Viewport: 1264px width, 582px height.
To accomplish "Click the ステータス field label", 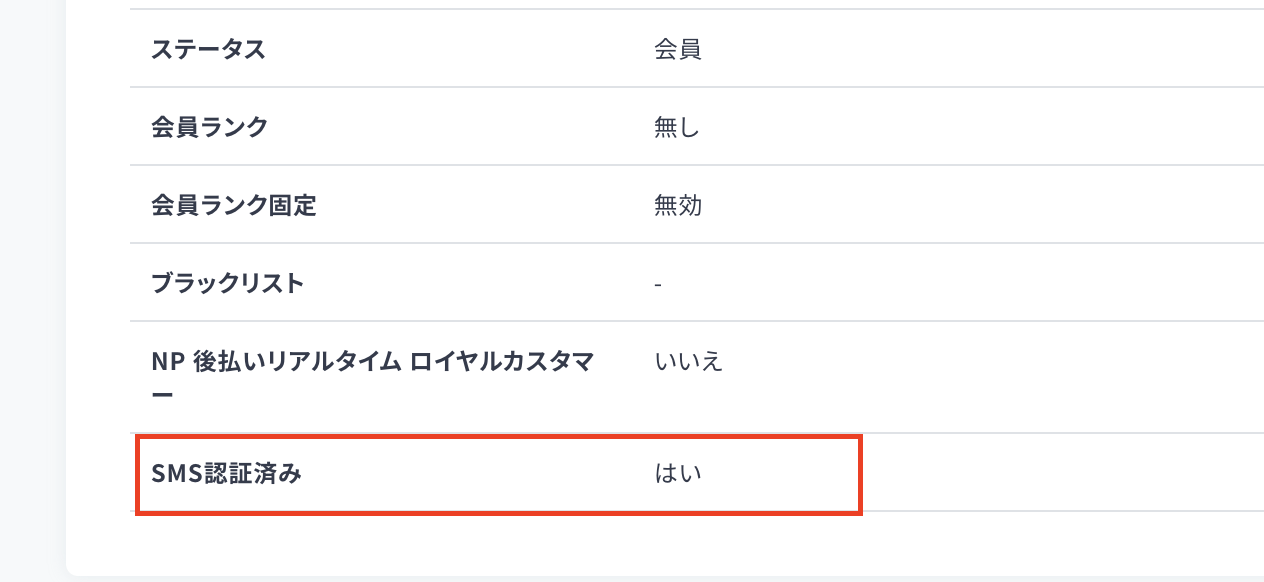I will [208, 49].
